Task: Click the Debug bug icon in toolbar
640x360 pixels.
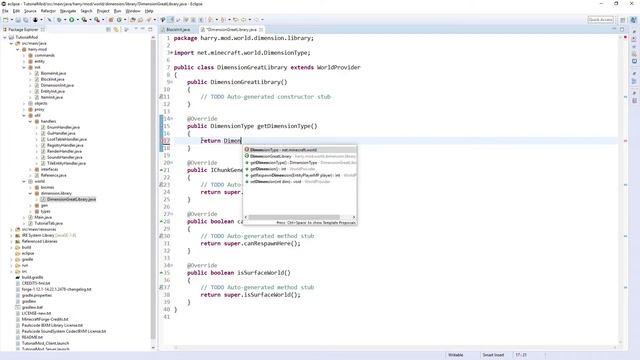Action: [x=59, y=20]
